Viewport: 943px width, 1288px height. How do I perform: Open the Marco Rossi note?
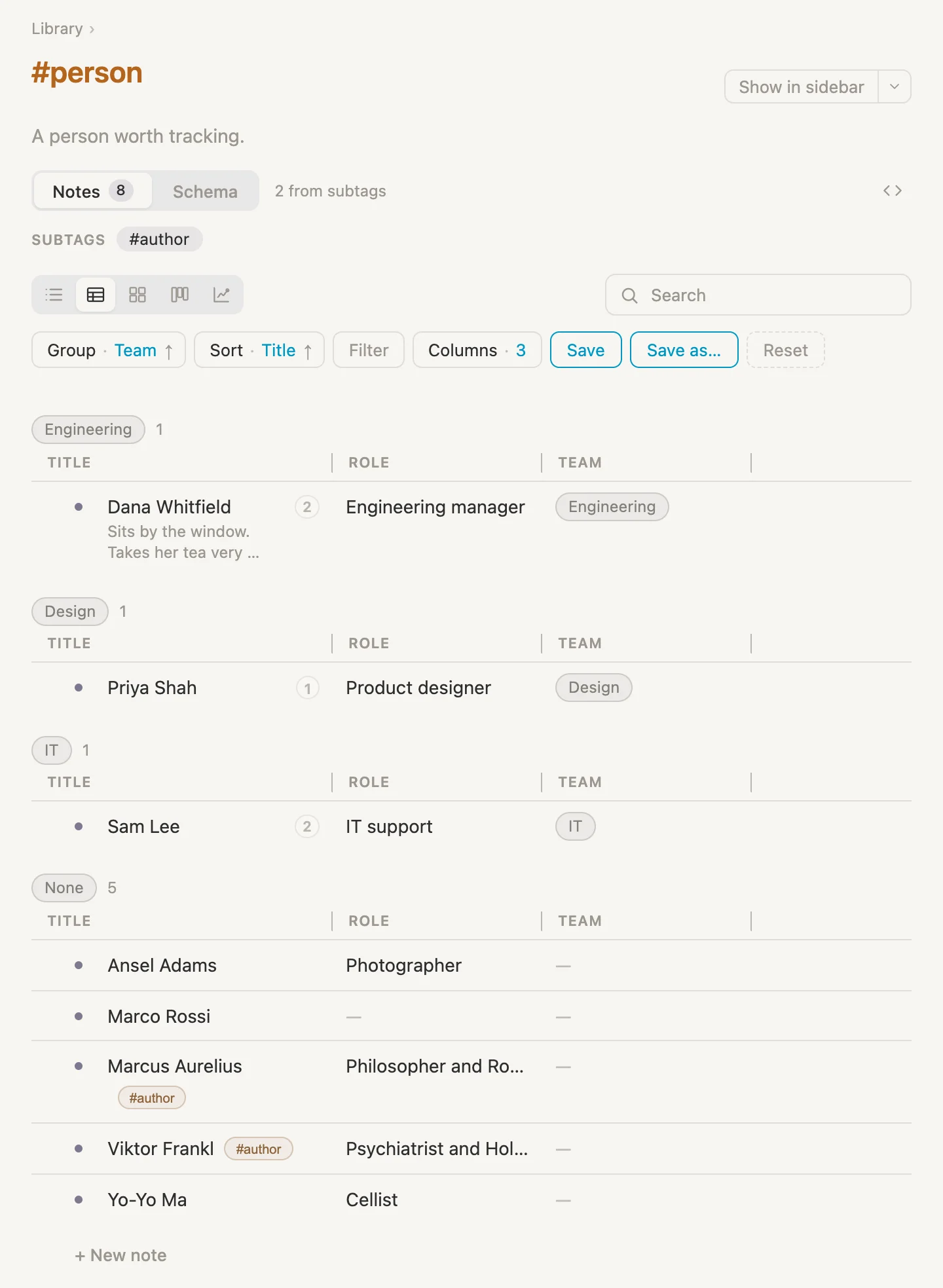coord(159,1016)
